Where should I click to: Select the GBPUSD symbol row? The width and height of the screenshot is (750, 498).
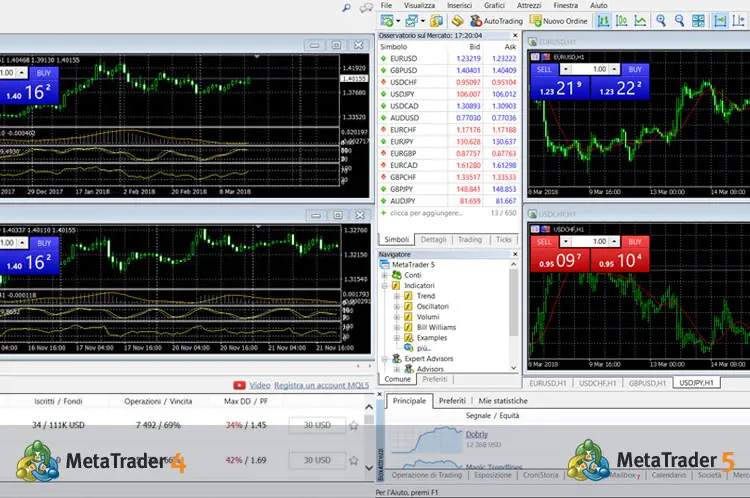pos(448,70)
